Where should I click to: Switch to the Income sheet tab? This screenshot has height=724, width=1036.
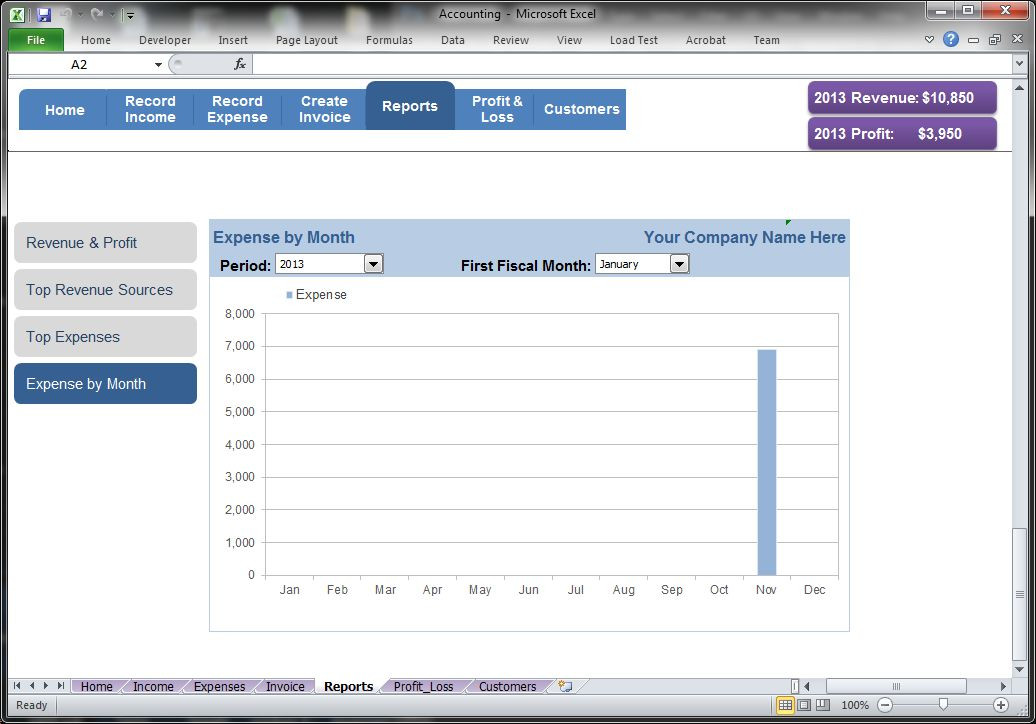click(153, 686)
